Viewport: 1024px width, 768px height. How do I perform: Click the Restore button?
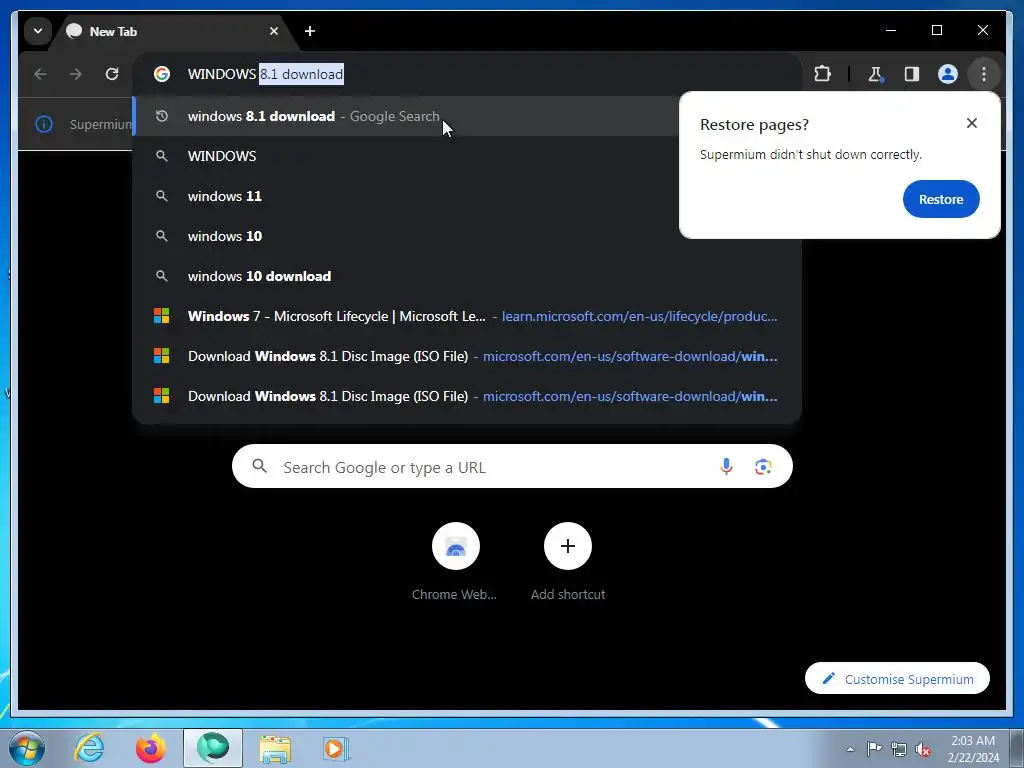point(941,199)
